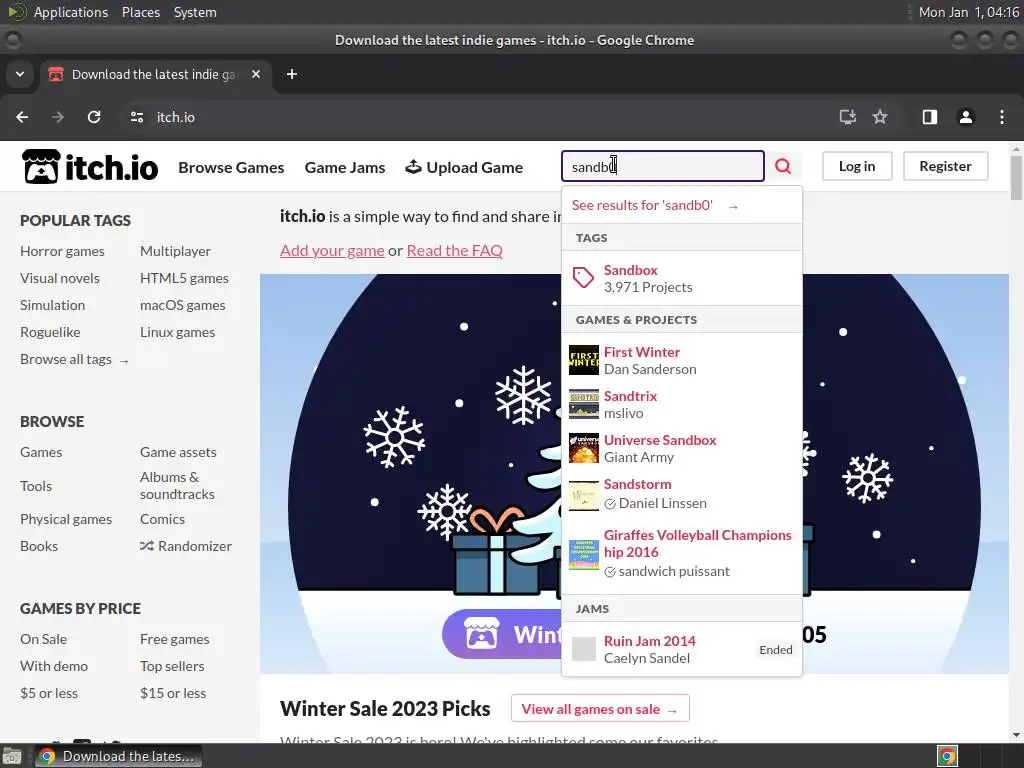Open a new tab with plus button

point(292,74)
